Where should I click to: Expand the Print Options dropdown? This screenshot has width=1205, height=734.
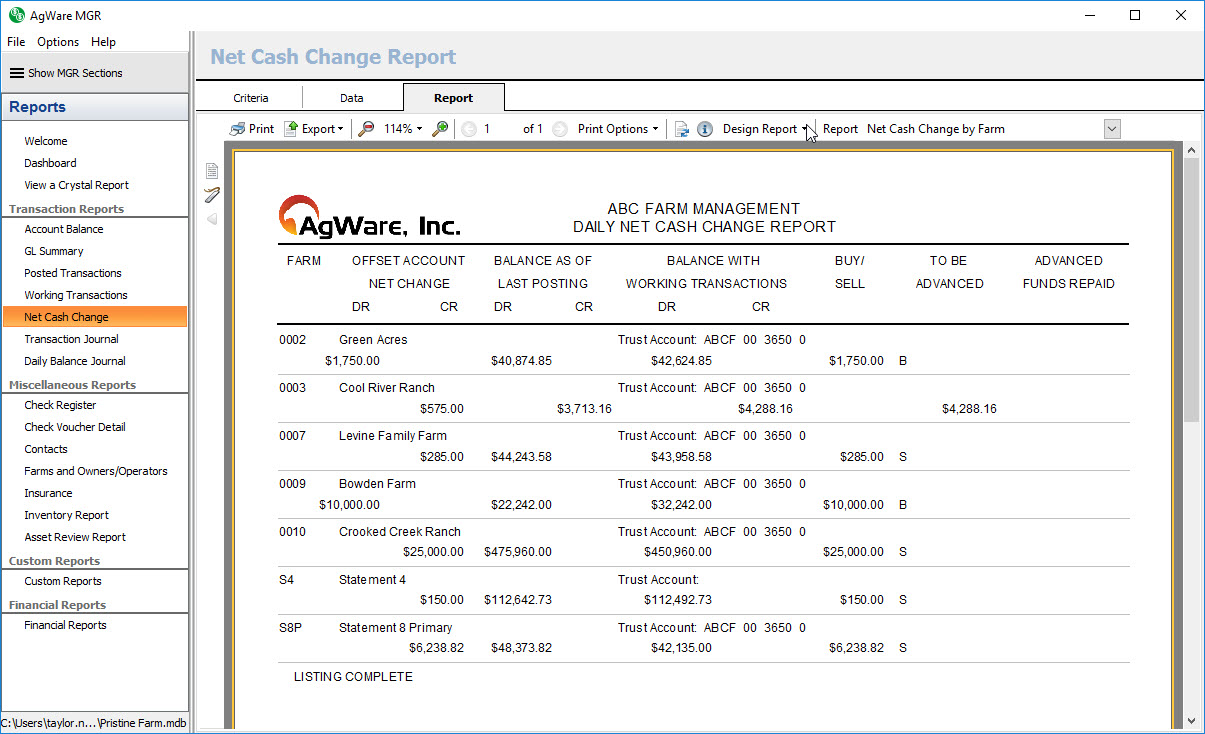(618, 129)
